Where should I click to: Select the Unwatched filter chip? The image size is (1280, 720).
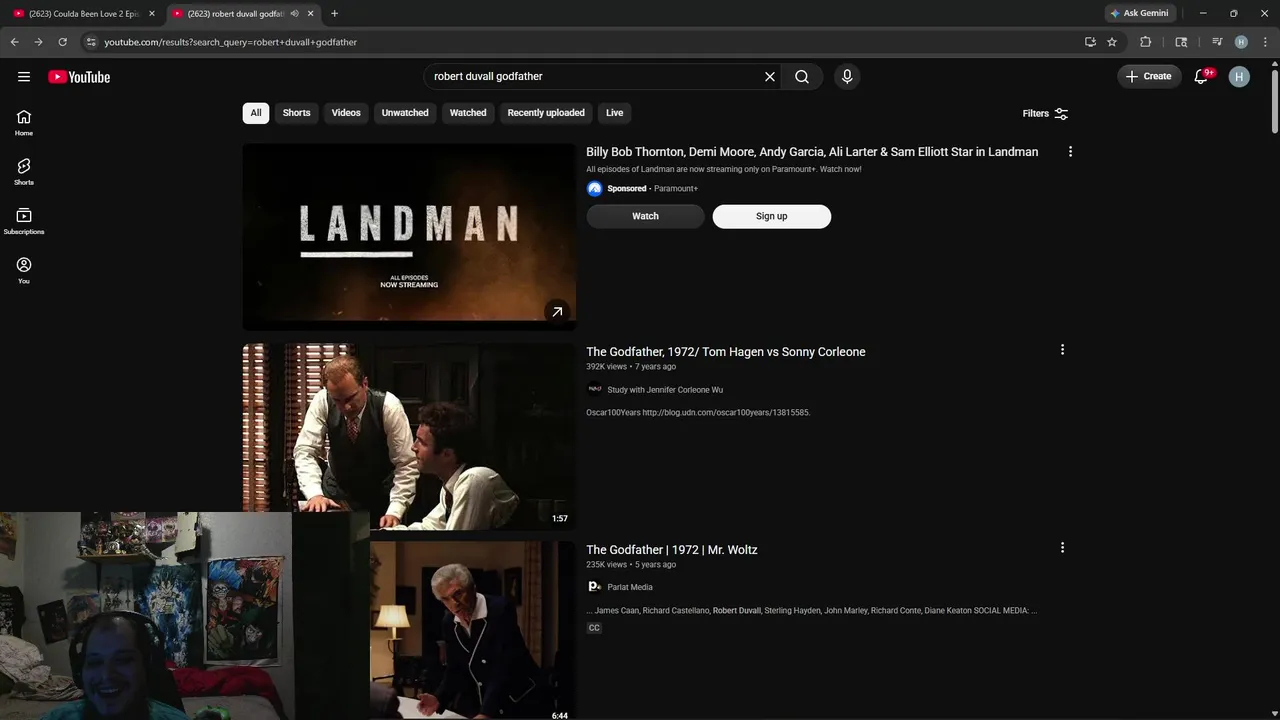click(405, 113)
